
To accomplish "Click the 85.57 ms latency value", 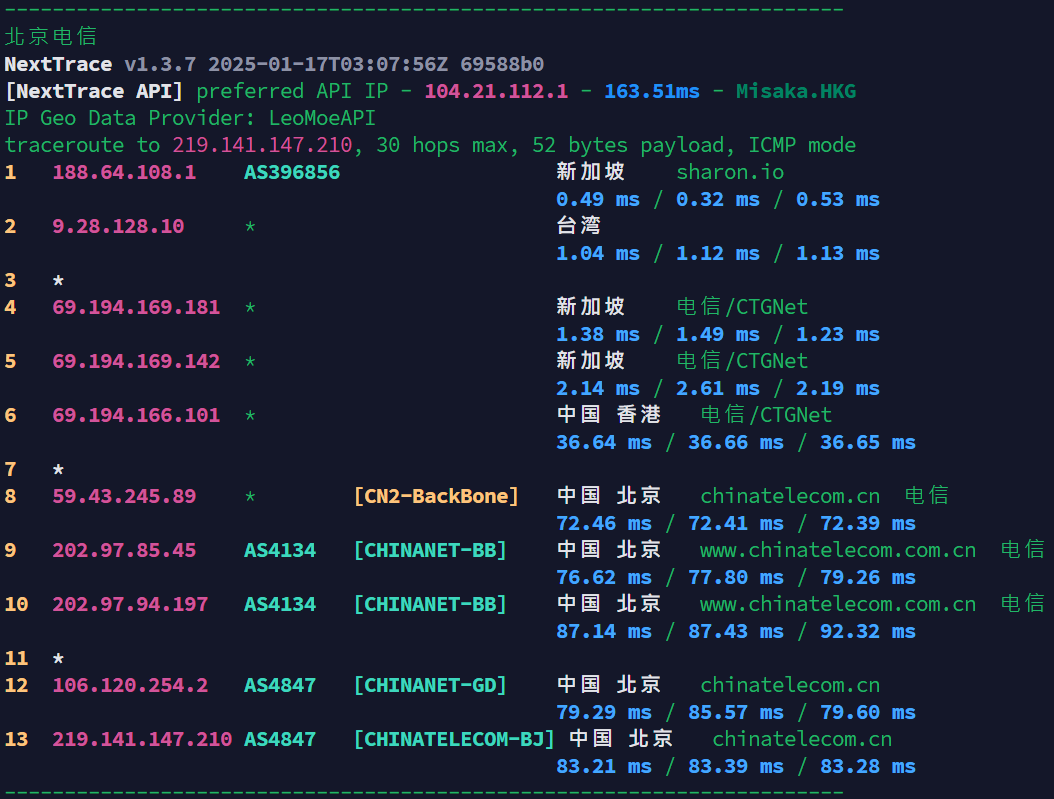I will [736, 712].
